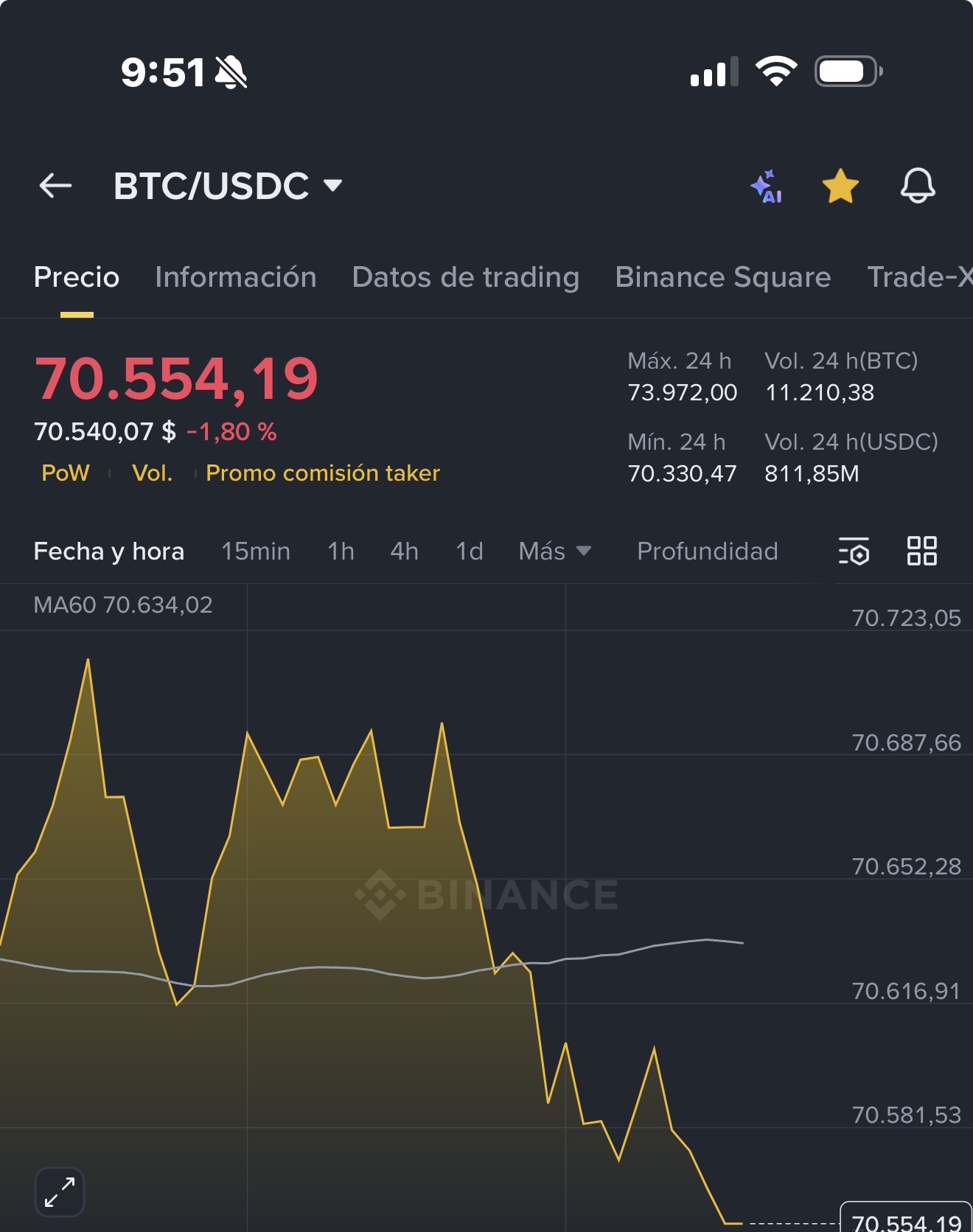Viewport: 973px width, 1232px height.
Task: Tap the current price label 70.554,19 on axis
Action: point(907,1219)
